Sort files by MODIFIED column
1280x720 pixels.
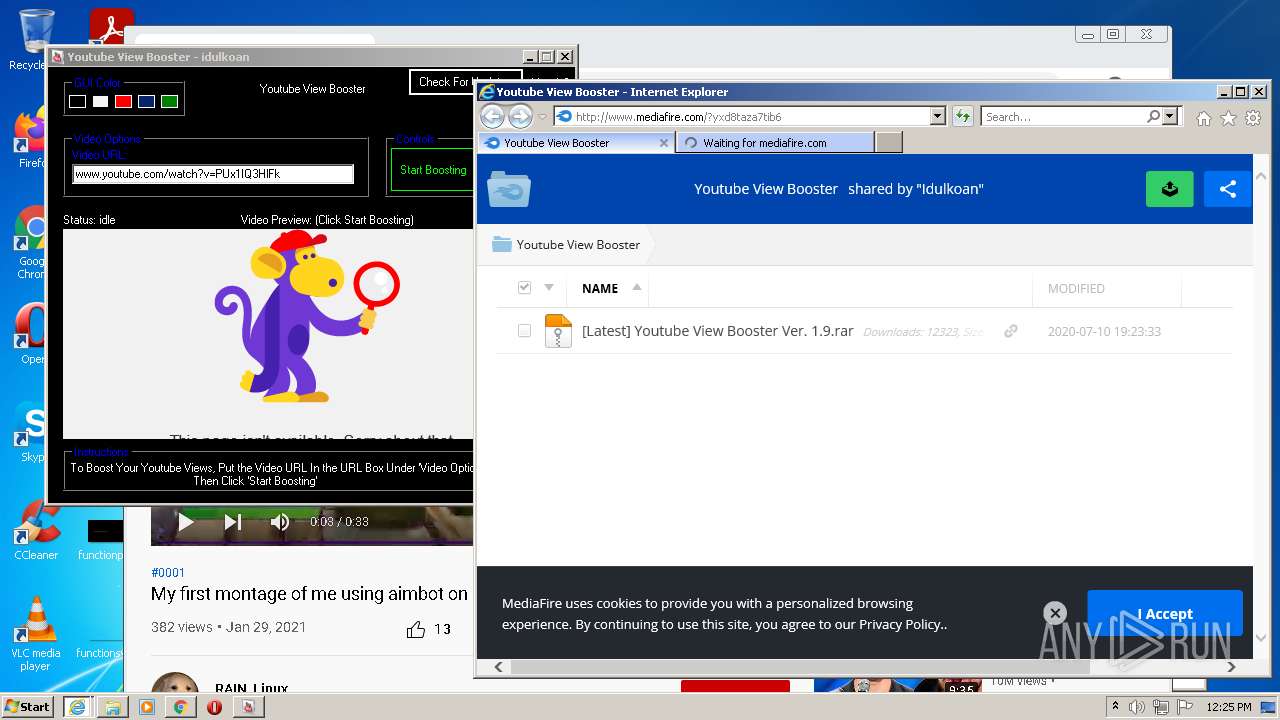(1076, 288)
